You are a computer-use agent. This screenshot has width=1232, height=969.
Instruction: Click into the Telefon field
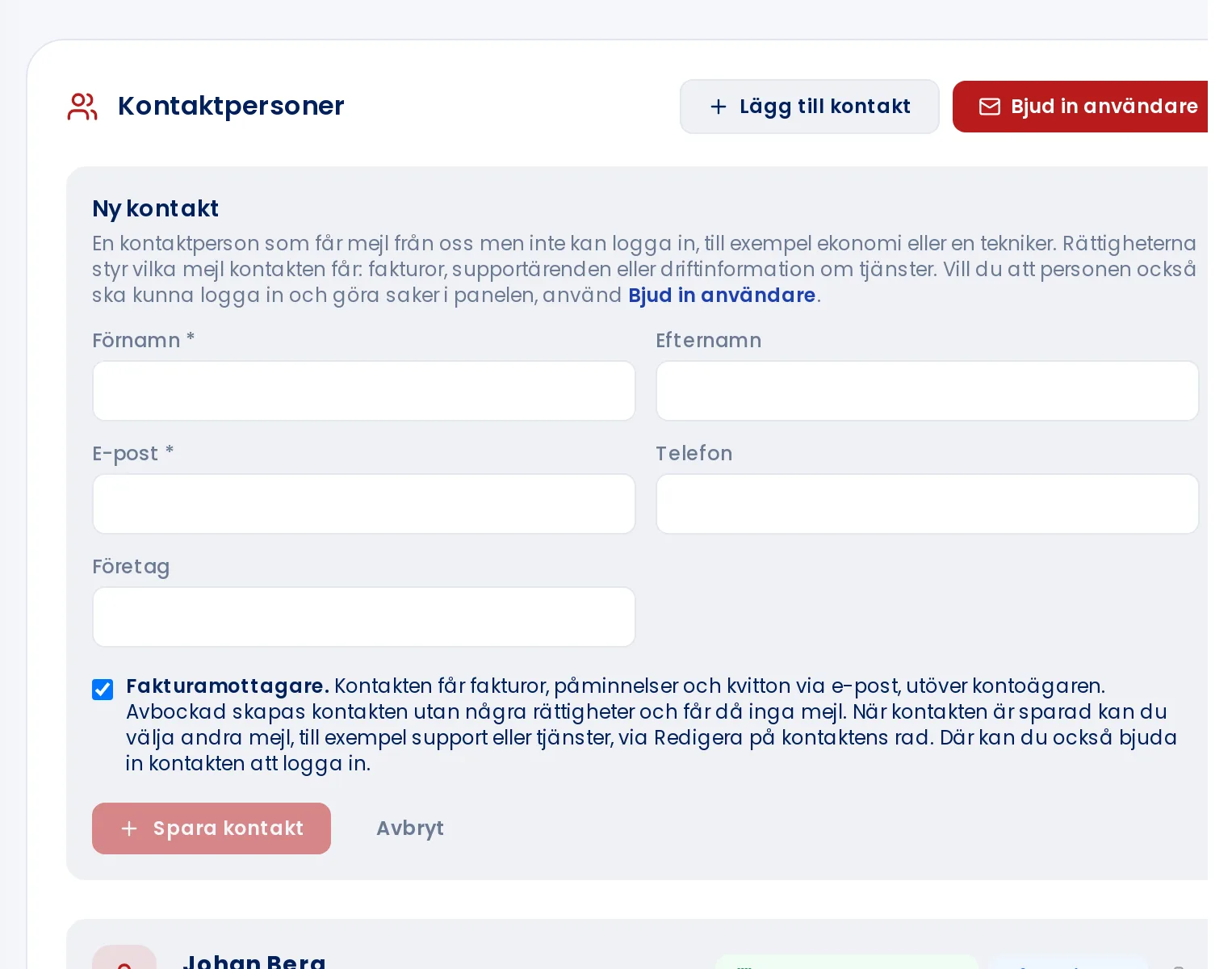[928, 504]
